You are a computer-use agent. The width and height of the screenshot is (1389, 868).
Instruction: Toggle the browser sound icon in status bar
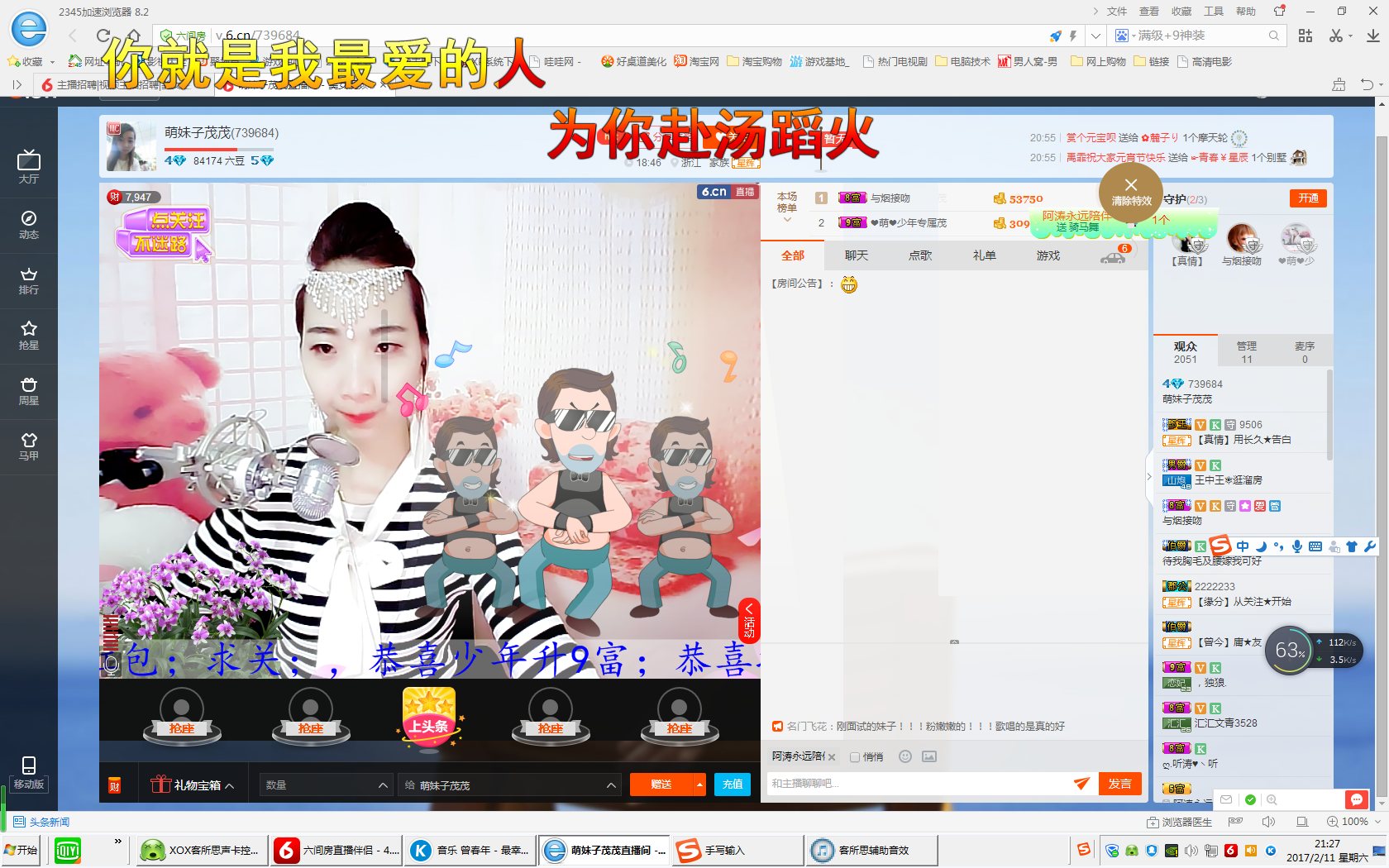click(x=1268, y=822)
